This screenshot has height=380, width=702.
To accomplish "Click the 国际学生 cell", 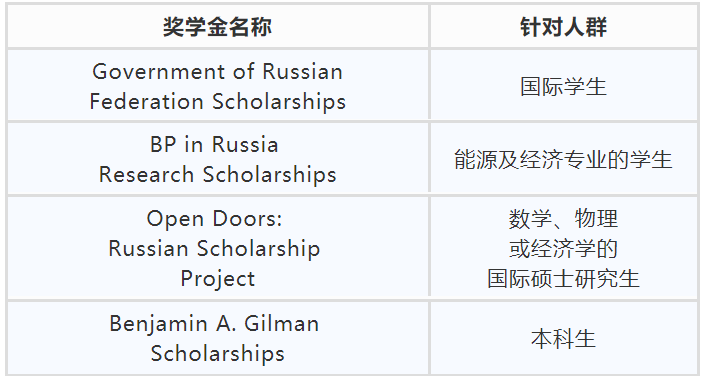I will coord(563,85).
